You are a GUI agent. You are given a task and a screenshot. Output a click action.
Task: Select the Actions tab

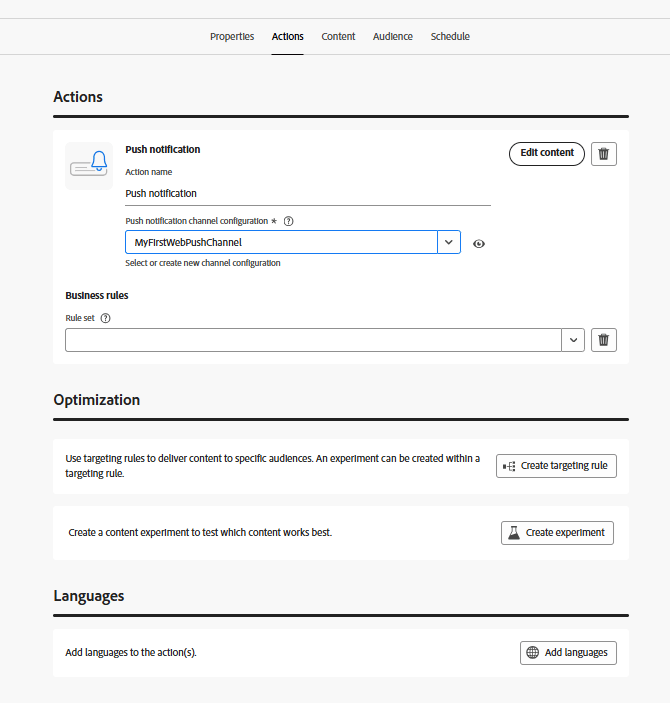coord(288,37)
